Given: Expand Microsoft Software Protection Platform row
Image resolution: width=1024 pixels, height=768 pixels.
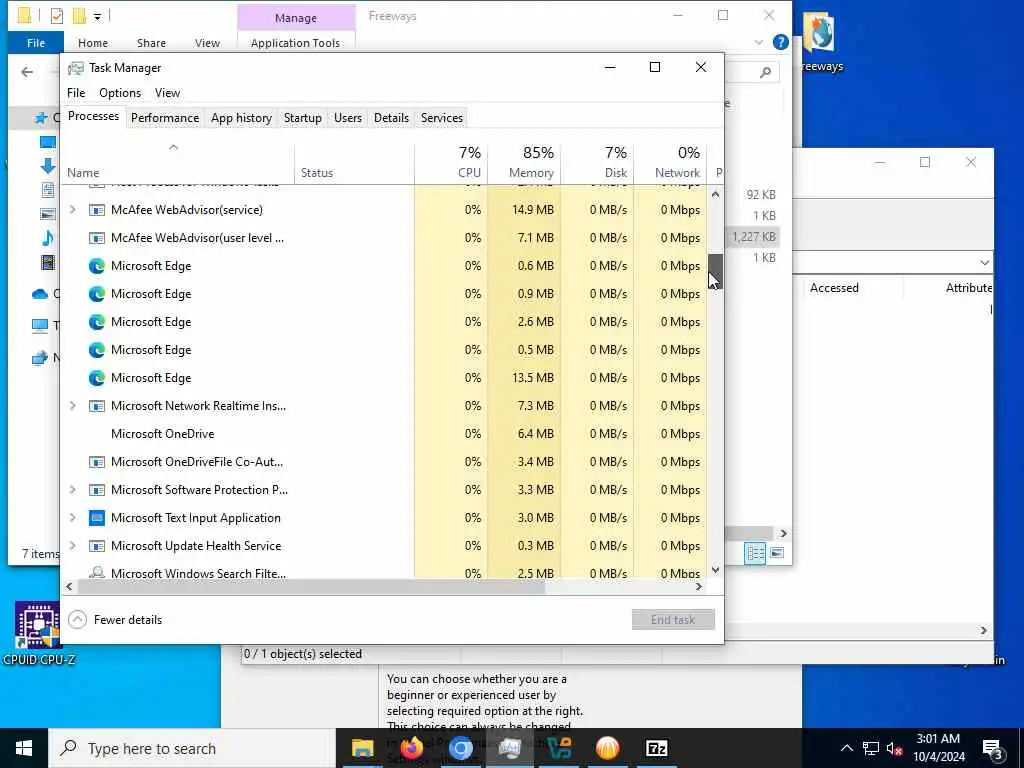Looking at the screenshot, I should 72,490.
